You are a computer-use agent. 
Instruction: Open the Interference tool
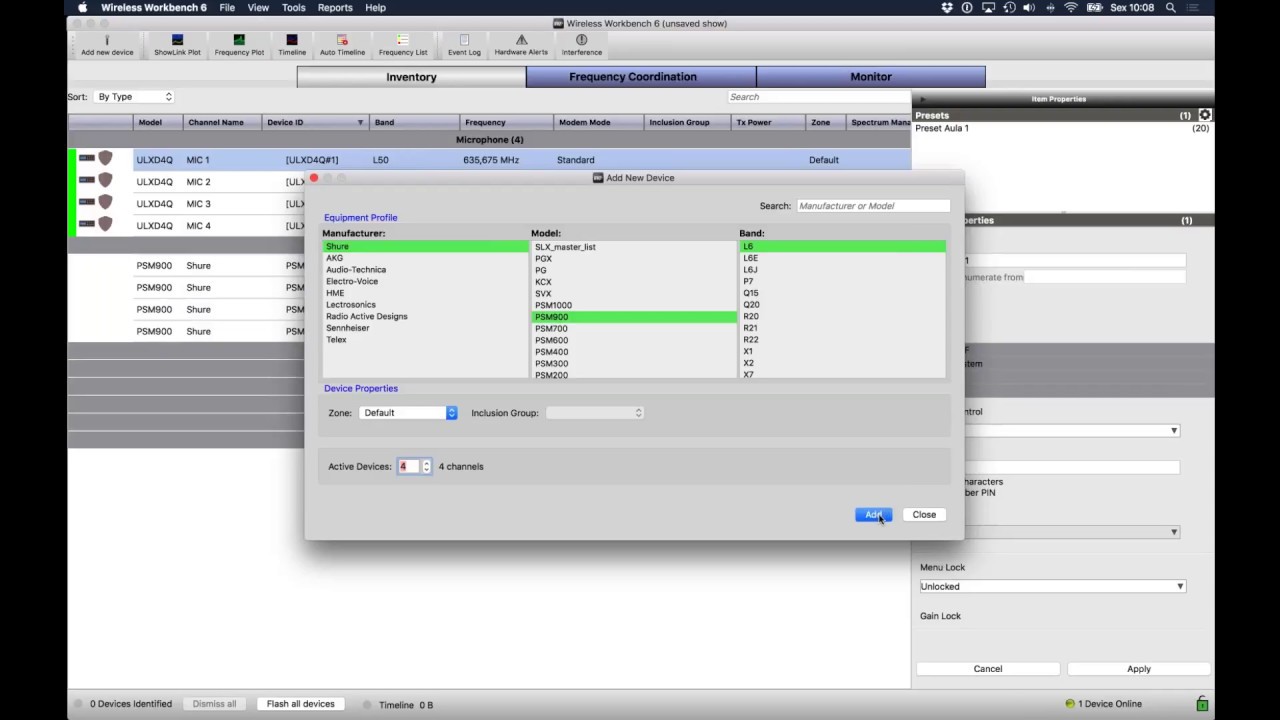(582, 45)
